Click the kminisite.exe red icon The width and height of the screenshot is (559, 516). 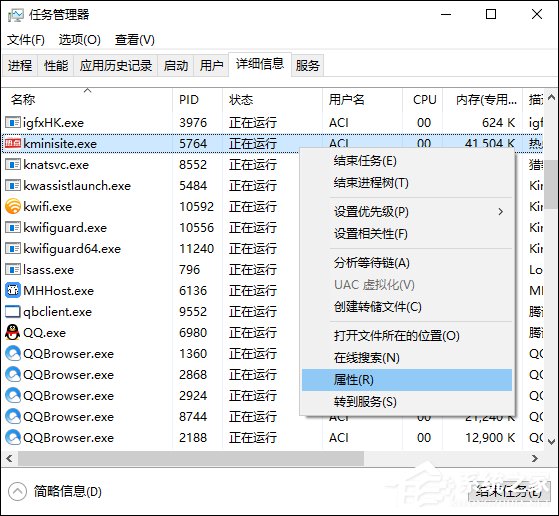pyautogui.click(x=13, y=143)
